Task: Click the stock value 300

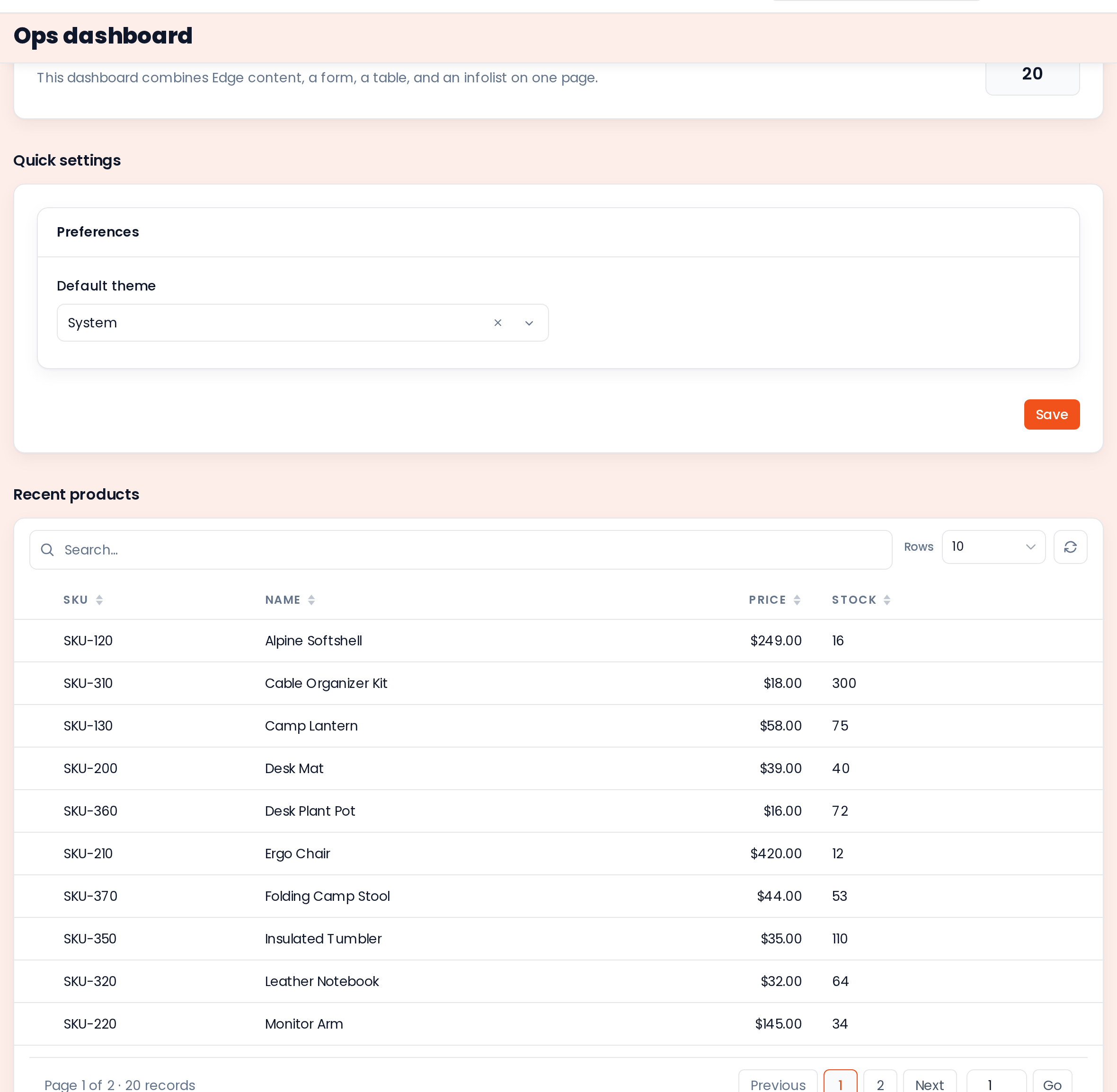Action: [x=844, y=683]
